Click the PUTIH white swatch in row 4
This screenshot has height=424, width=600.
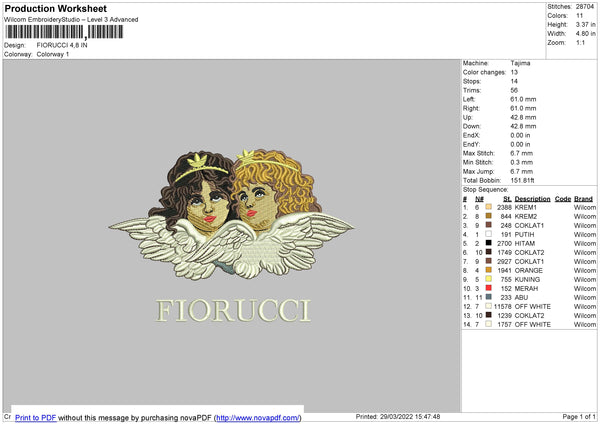coord(488,234)
